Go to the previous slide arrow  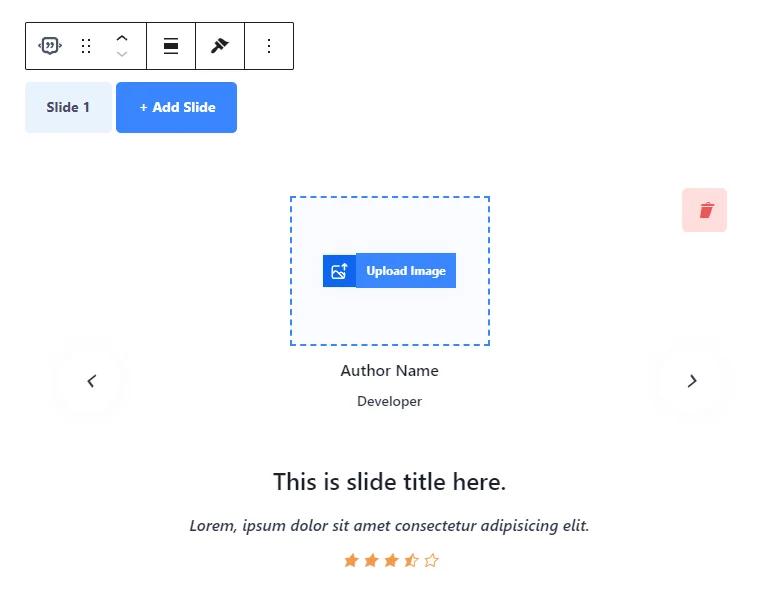91,381
